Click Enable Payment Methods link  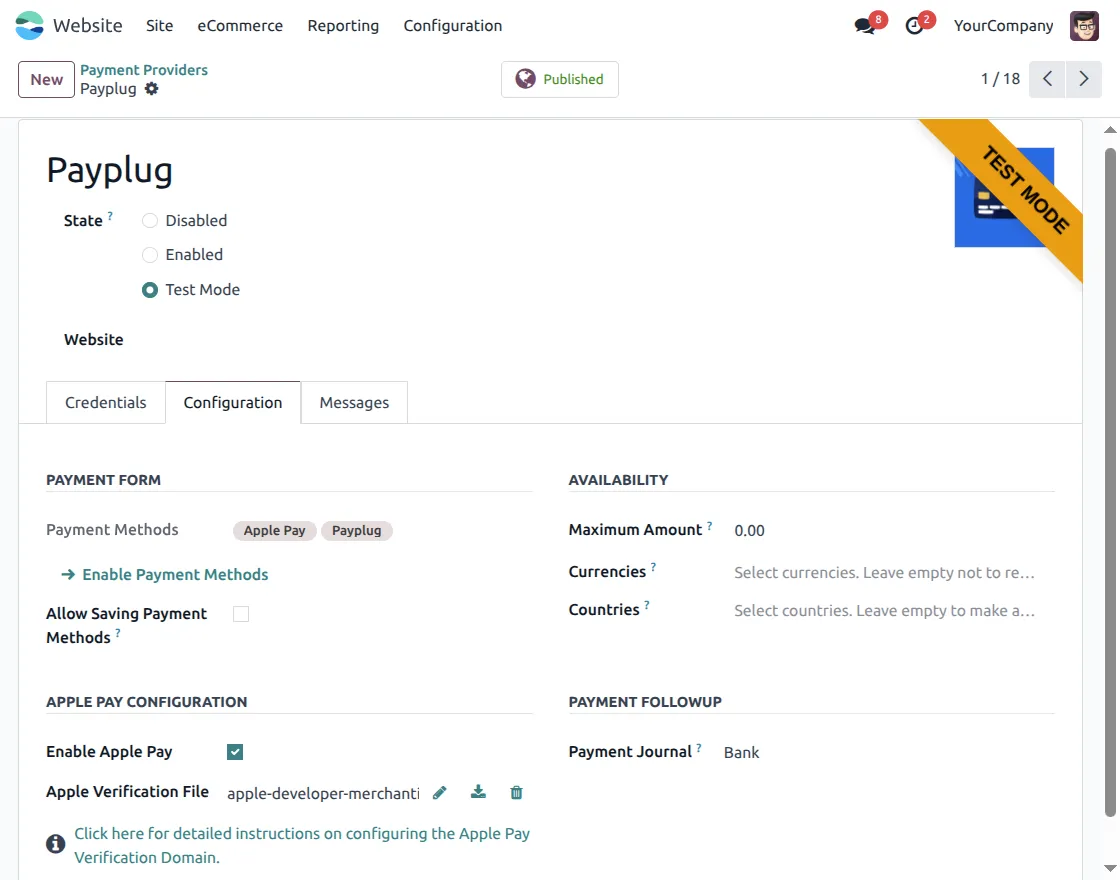tap(165, 574)
